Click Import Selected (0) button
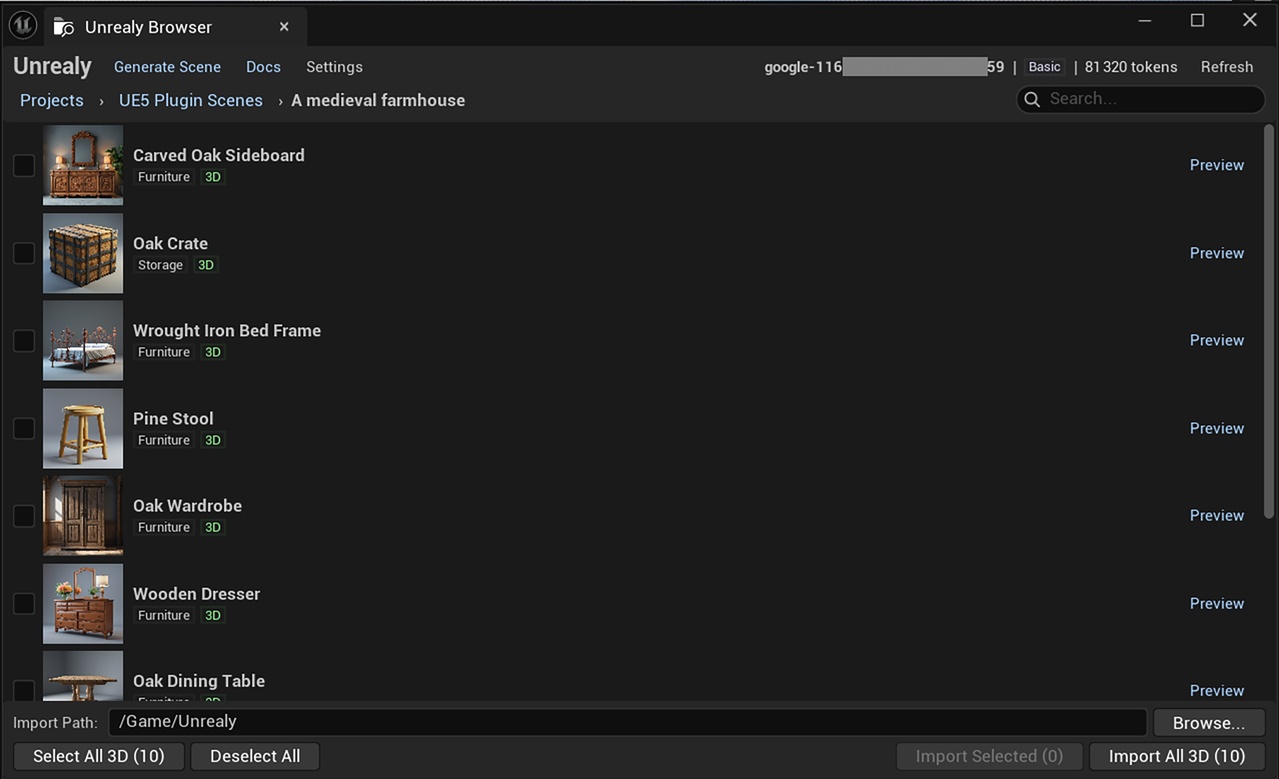This screenshot has height=779, width=1279. 989,756
